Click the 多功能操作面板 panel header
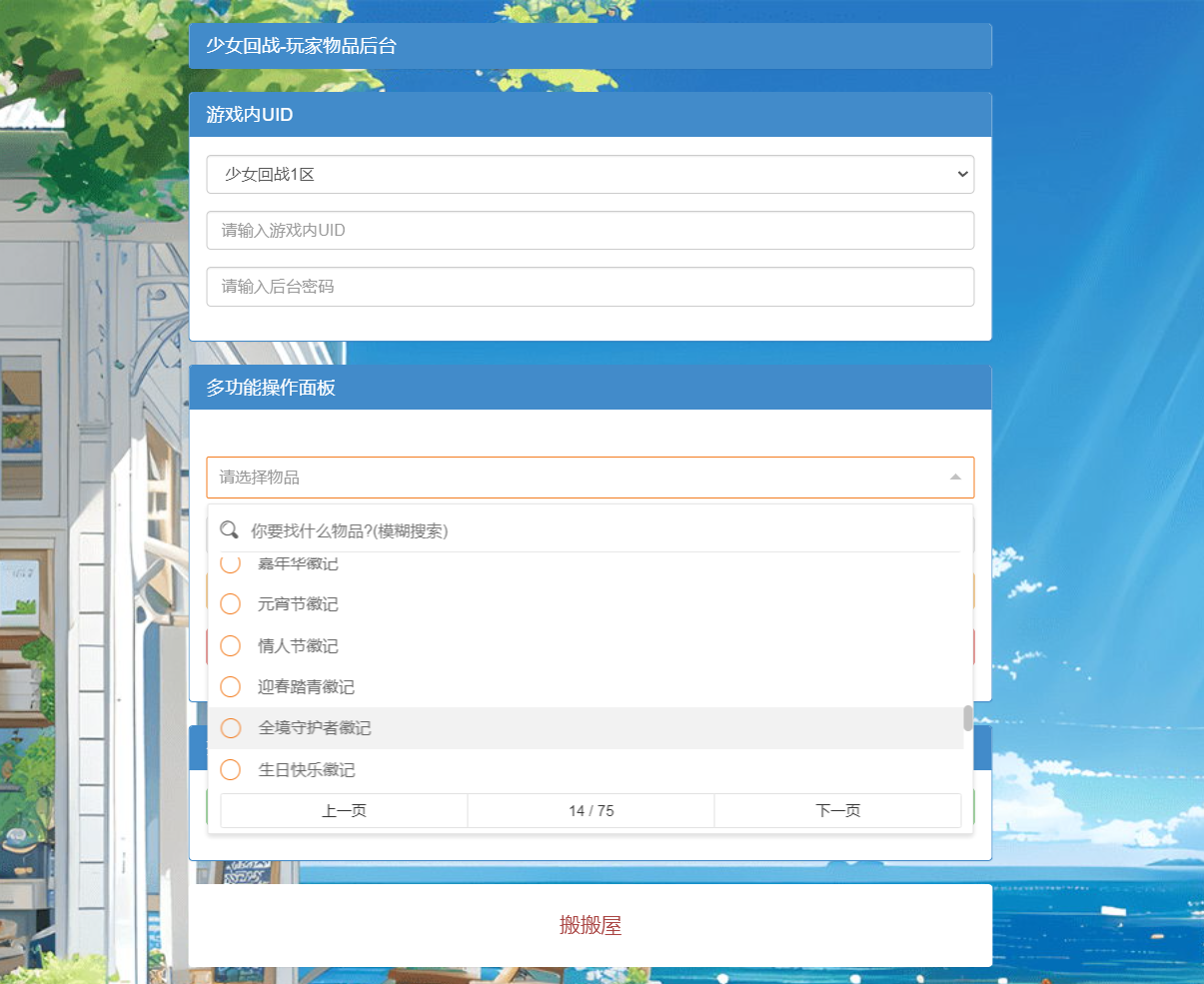 (590, 388)
